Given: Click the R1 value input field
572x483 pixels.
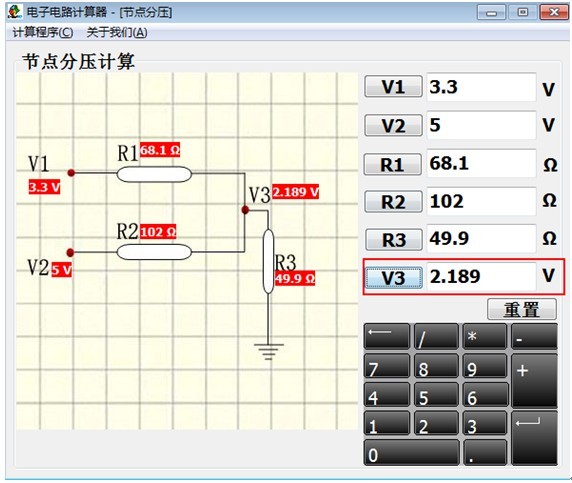Looking at the screenshot, I should (481, 163).
